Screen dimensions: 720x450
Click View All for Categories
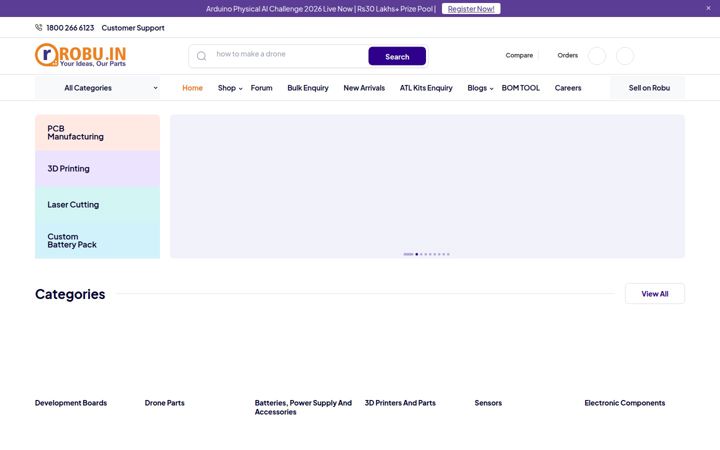(x=655, y=293)
